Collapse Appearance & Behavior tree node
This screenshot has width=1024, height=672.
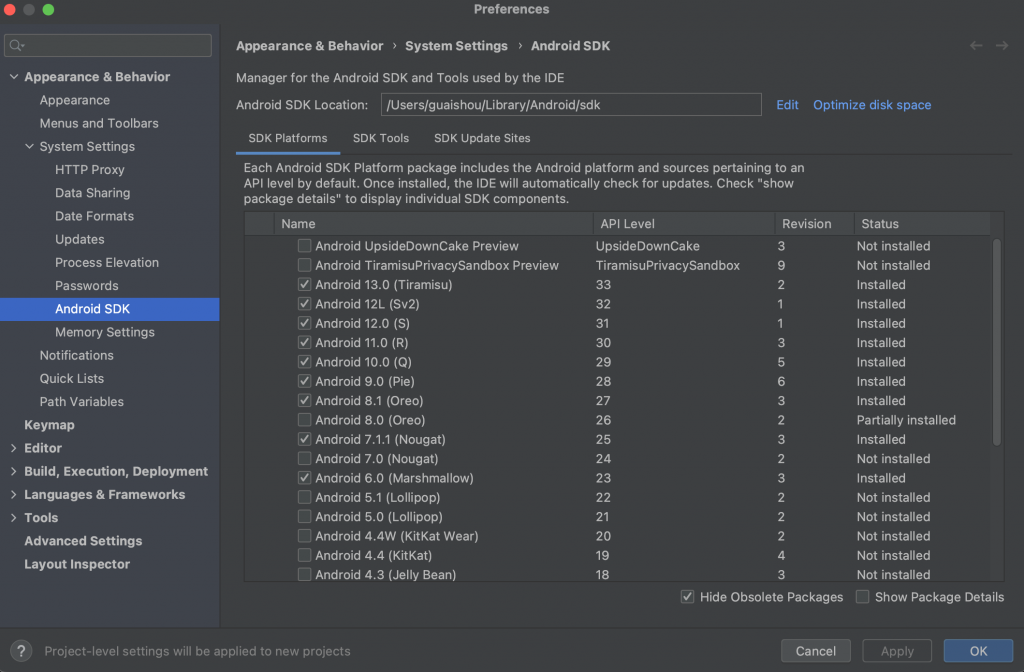coord(14,76)
